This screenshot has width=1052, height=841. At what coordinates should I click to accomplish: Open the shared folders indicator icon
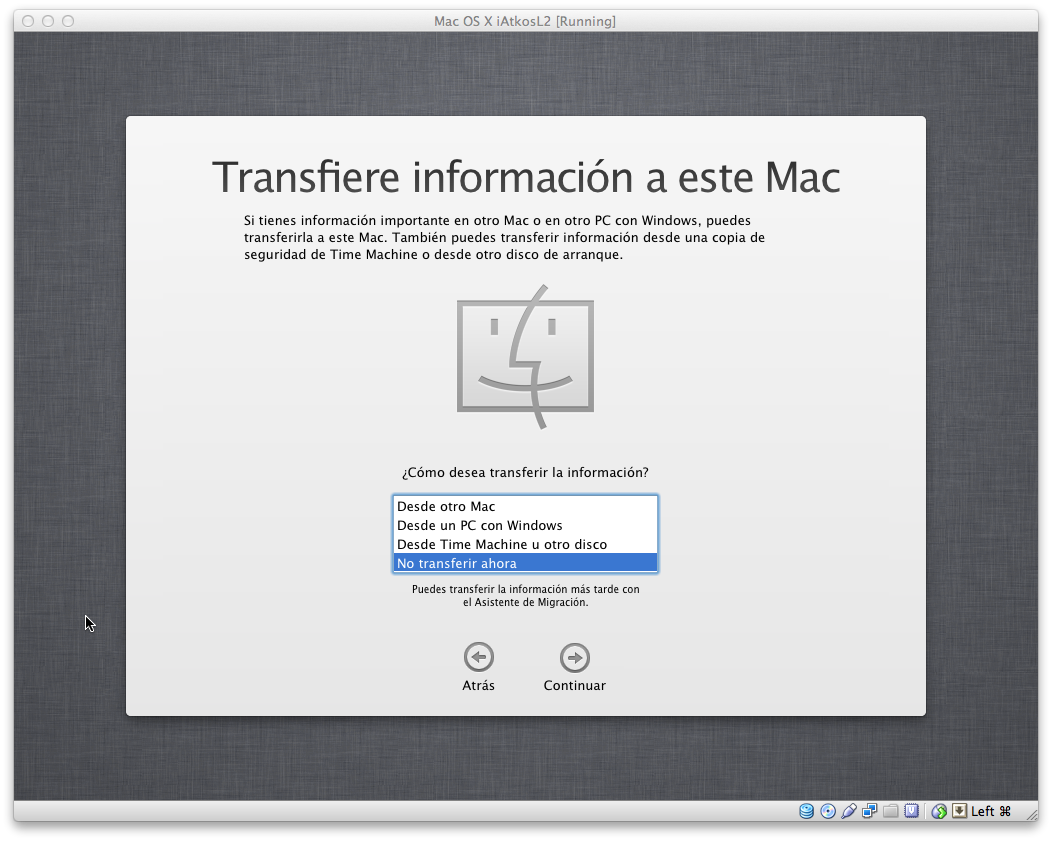(890, 811)
